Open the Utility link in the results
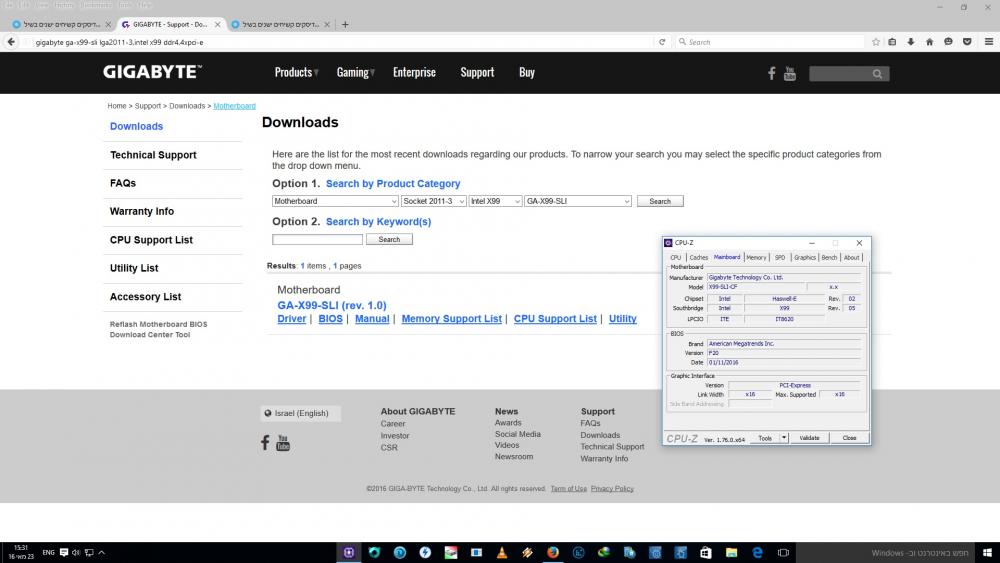The image size is (1000, 563). [622, 319]
